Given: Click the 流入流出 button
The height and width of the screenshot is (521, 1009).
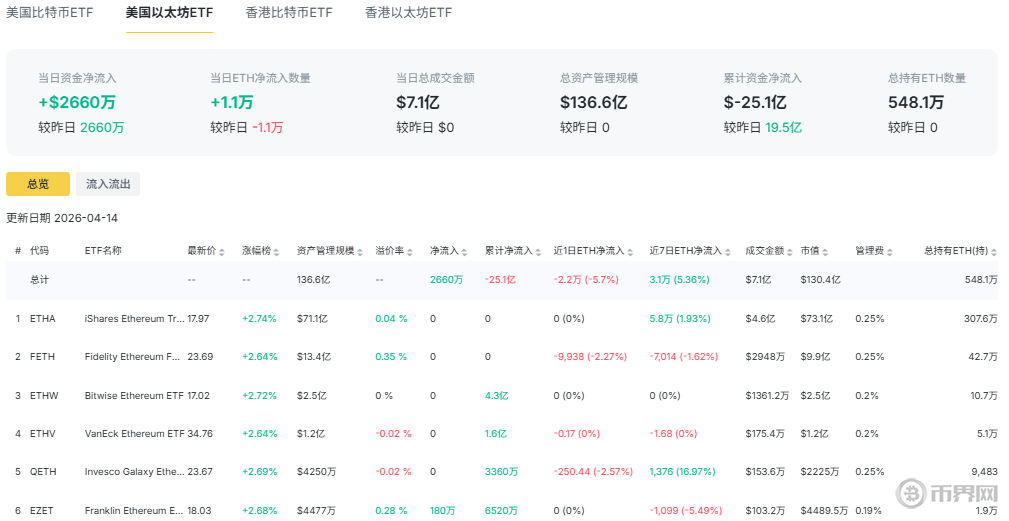Looking at the screenshot, I should click(108, 184).
